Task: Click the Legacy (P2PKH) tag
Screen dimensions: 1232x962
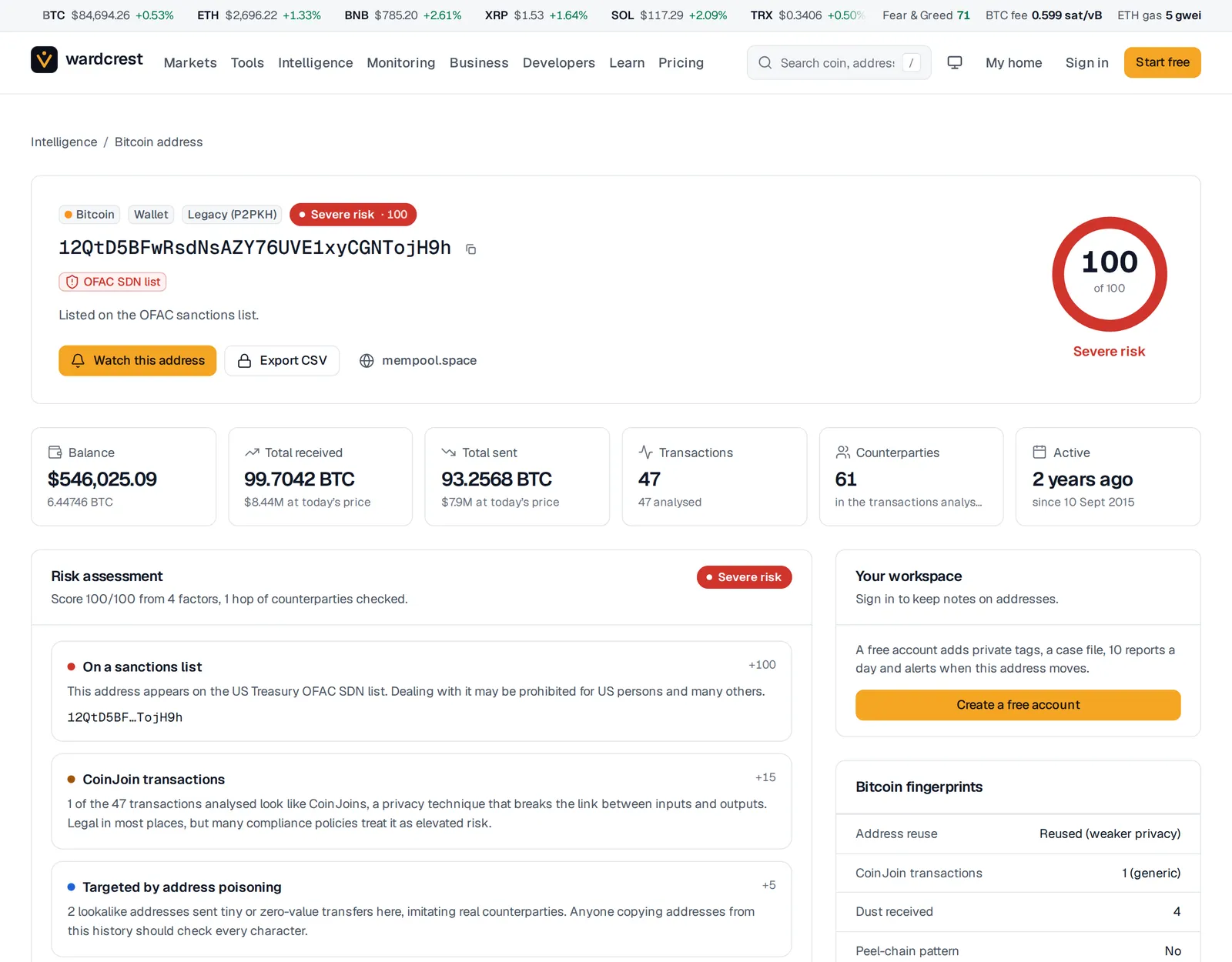Action: click(232, 215)
